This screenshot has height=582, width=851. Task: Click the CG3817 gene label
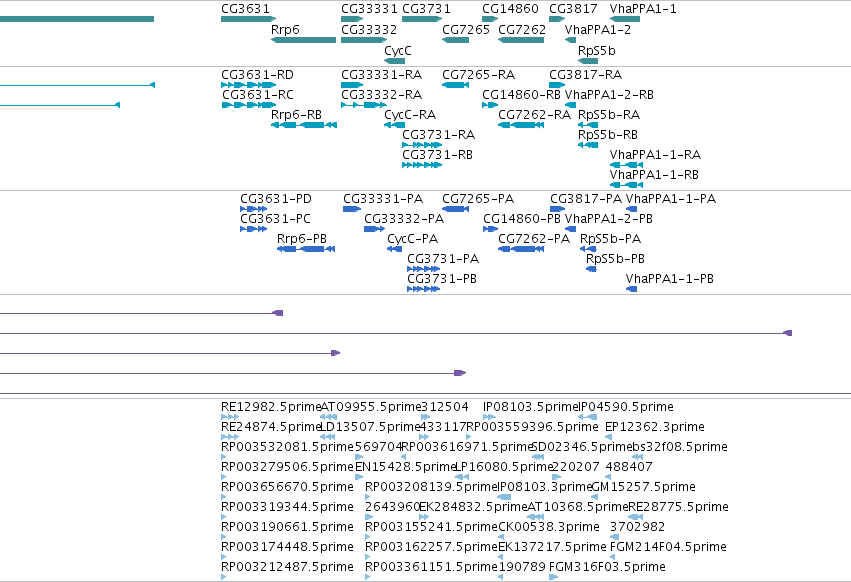click(x=573, y=9)
